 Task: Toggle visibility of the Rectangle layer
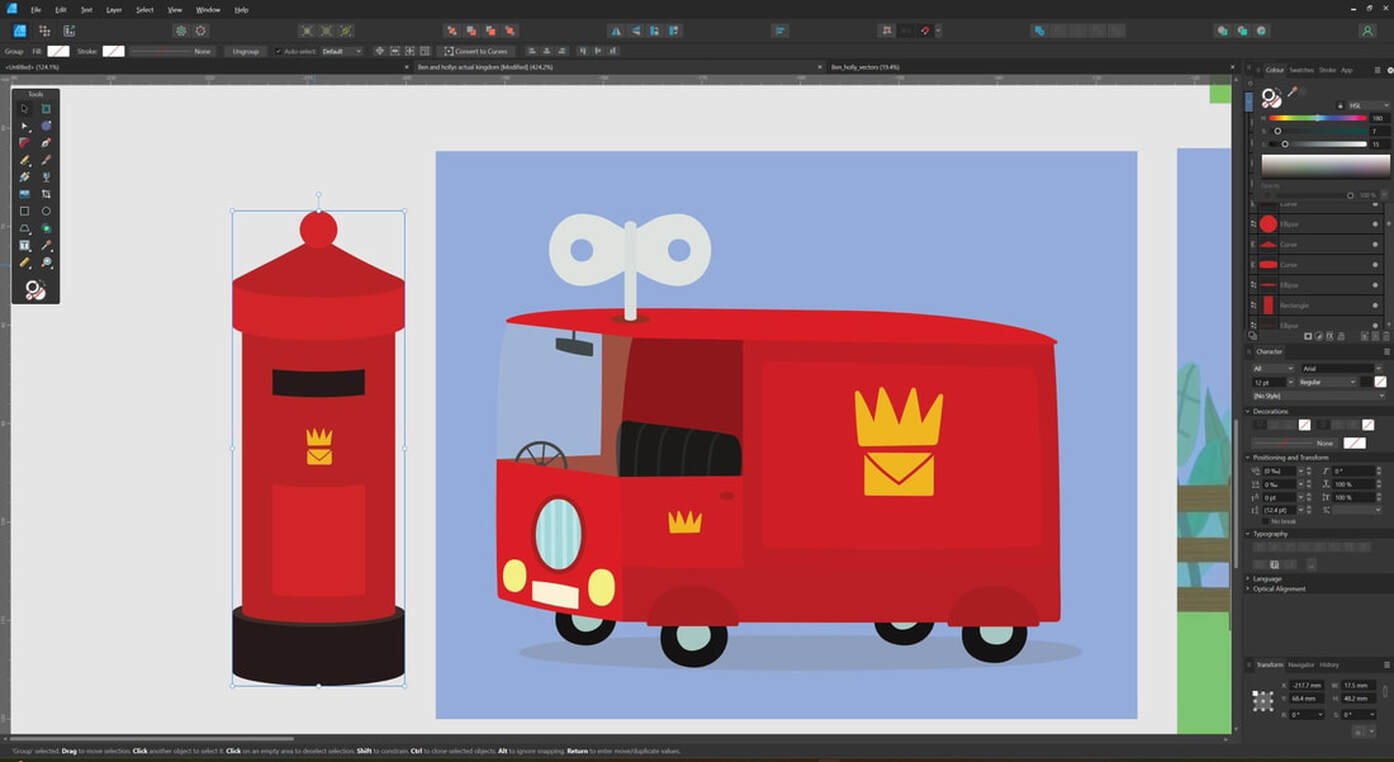tap(1375, 305)
